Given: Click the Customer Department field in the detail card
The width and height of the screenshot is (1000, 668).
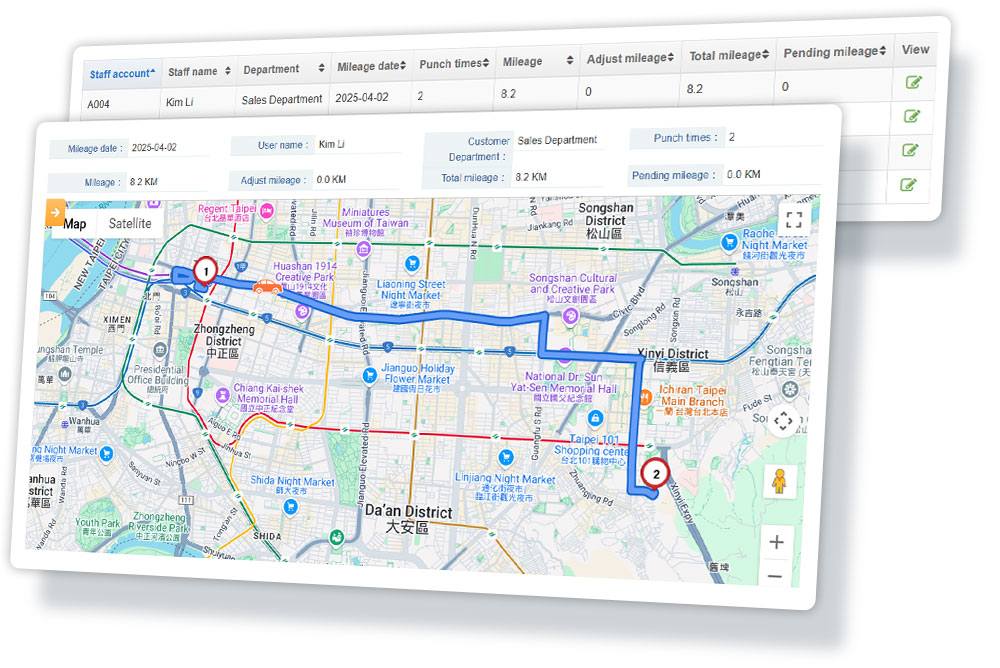Looking at the screenshot, I should [x=558, y=140].
